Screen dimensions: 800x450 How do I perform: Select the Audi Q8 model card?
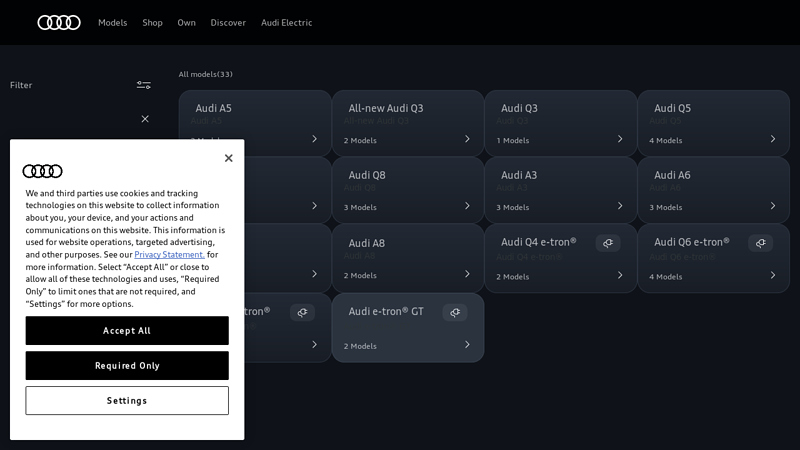[407, 190]
